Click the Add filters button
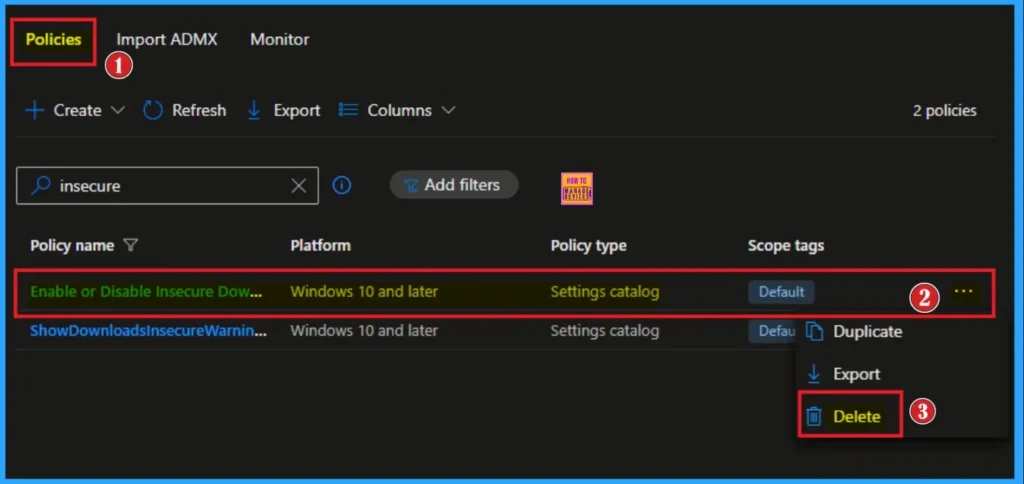 [454, 185]
